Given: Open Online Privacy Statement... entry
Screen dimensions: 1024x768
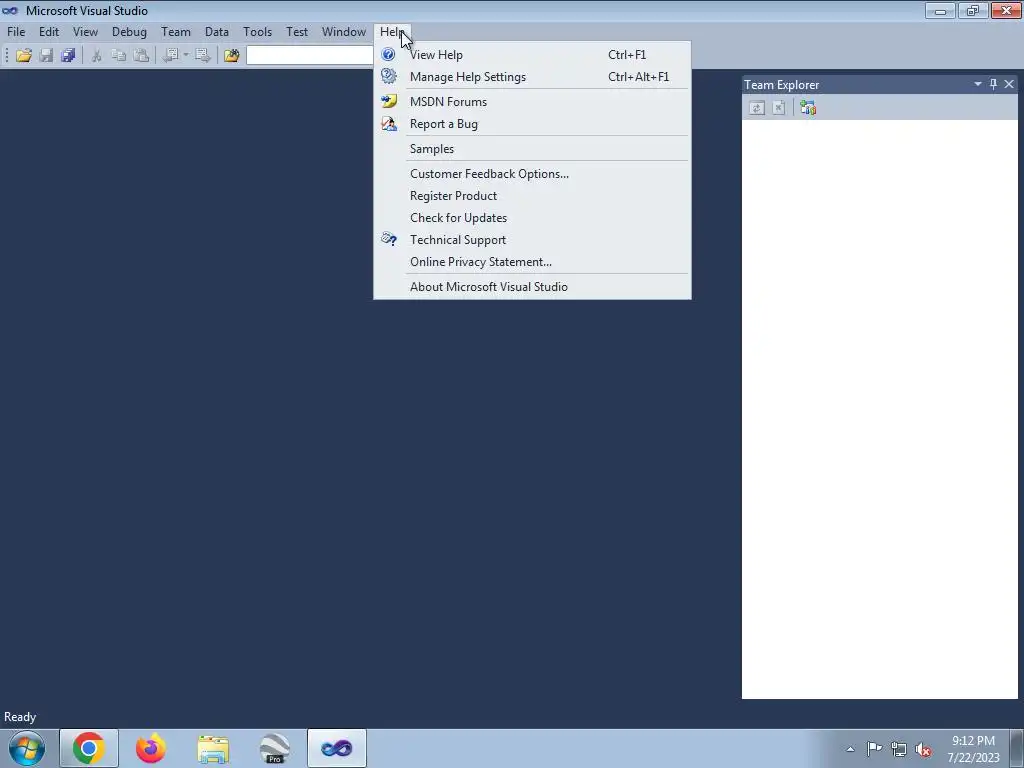Looking at the screenshot, I should [x=532, y=262].
